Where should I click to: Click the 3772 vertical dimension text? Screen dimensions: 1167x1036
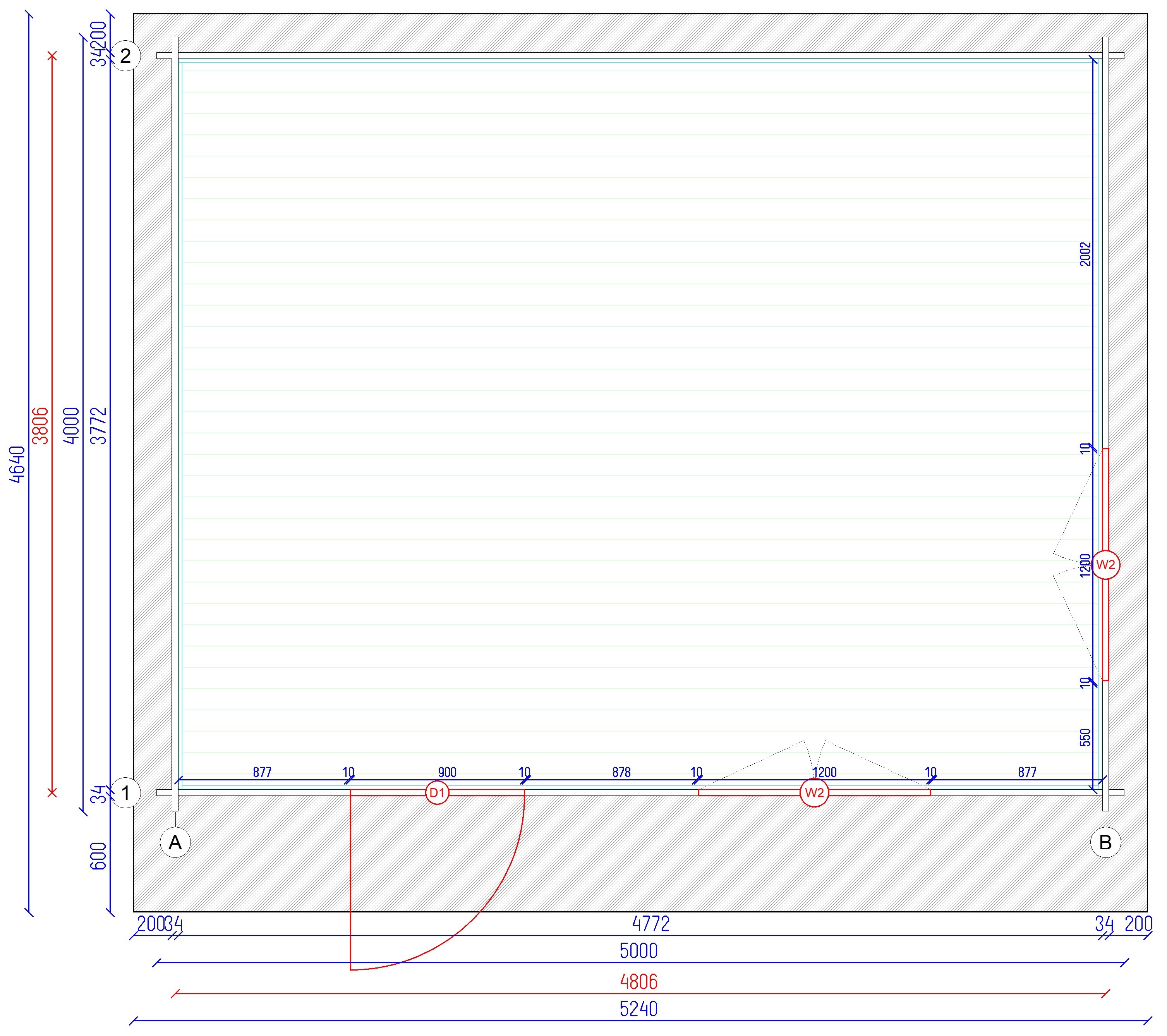pos(99,426)
